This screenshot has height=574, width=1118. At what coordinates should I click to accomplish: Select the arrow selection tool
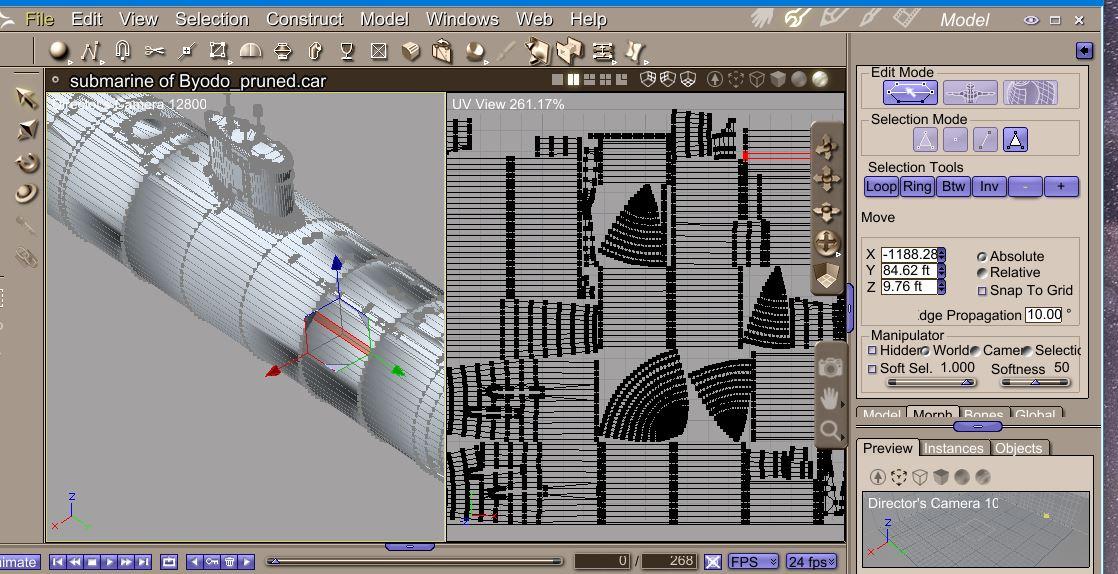(x=26, y=98)
